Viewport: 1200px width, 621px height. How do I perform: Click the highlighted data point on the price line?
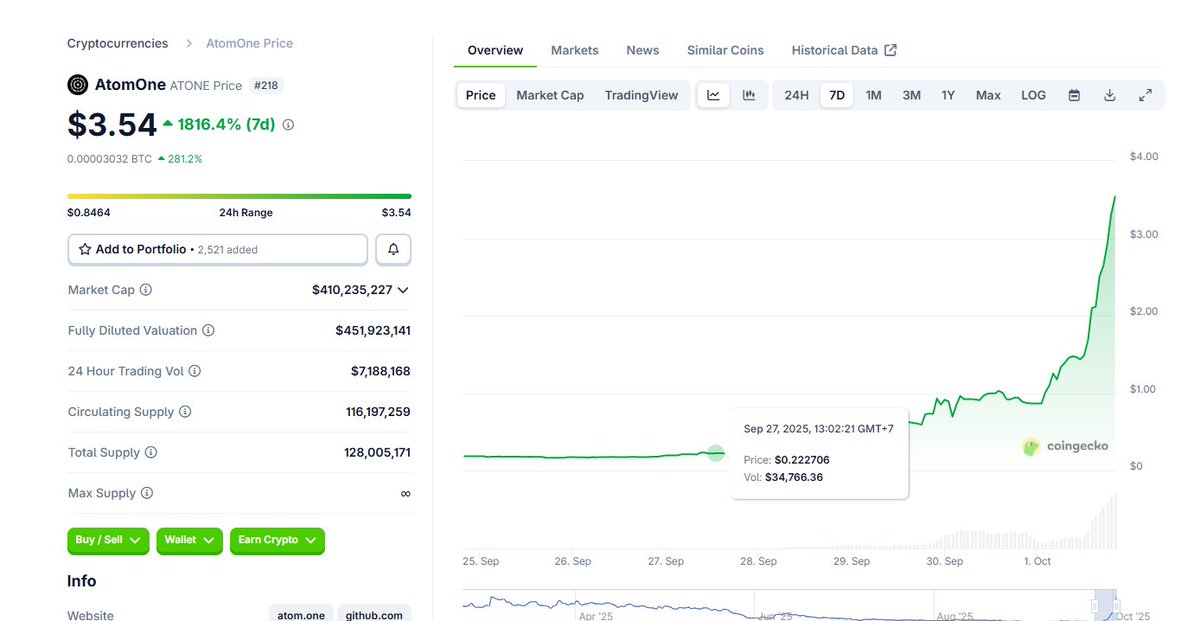pyautogui.click(x=716, y=453)
